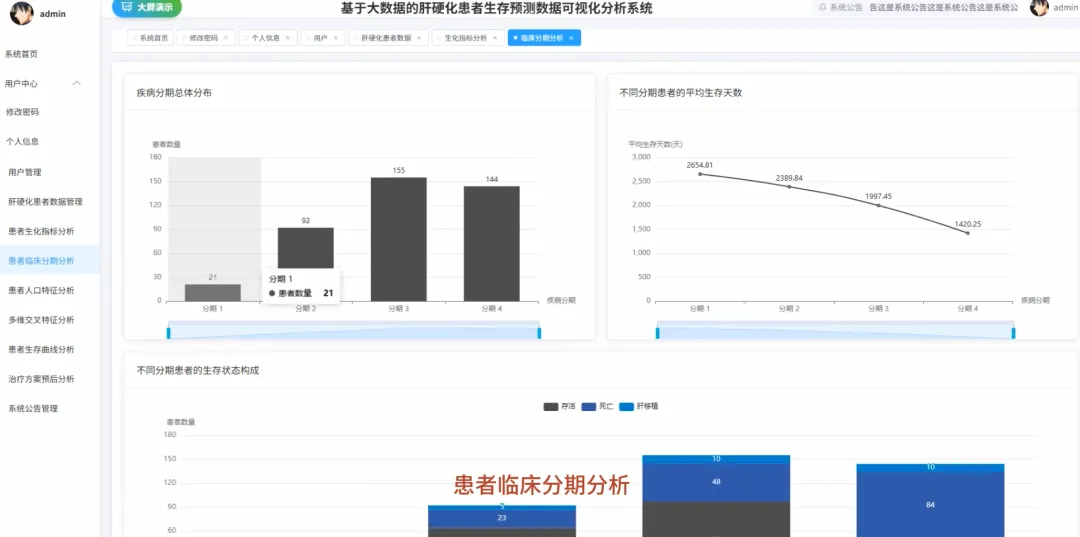Toggle the 肝移植 legend item
Screen dimensions: 1080x537
tap(638, 406)
